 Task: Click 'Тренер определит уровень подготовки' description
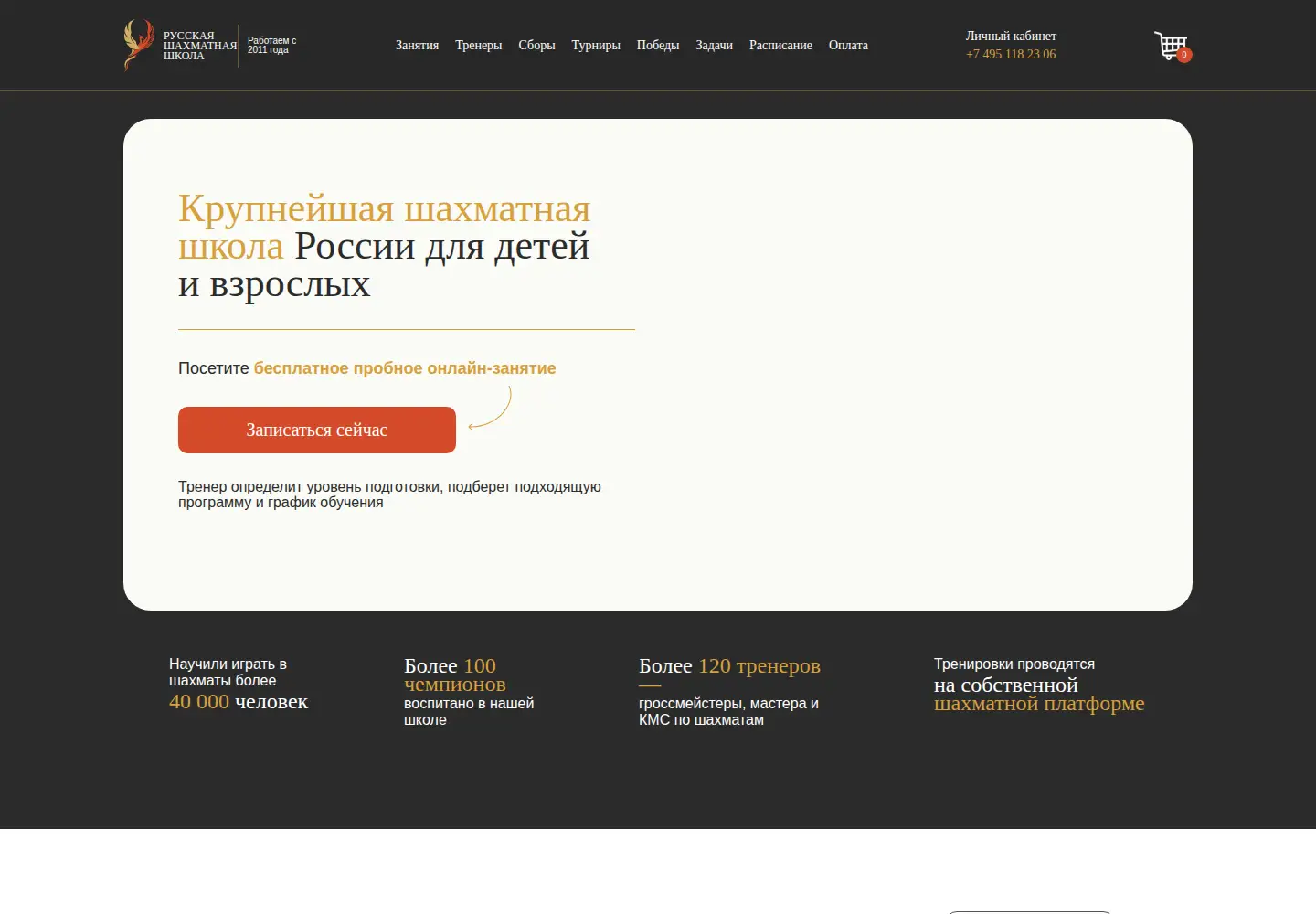389,494
